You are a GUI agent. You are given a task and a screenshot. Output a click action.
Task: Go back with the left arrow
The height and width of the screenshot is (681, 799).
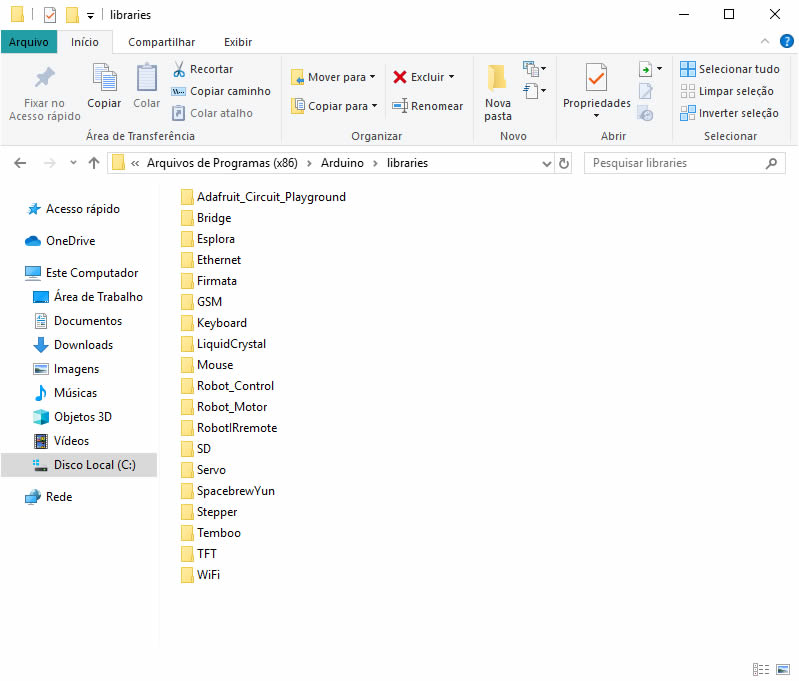click(x=20, y=163)
